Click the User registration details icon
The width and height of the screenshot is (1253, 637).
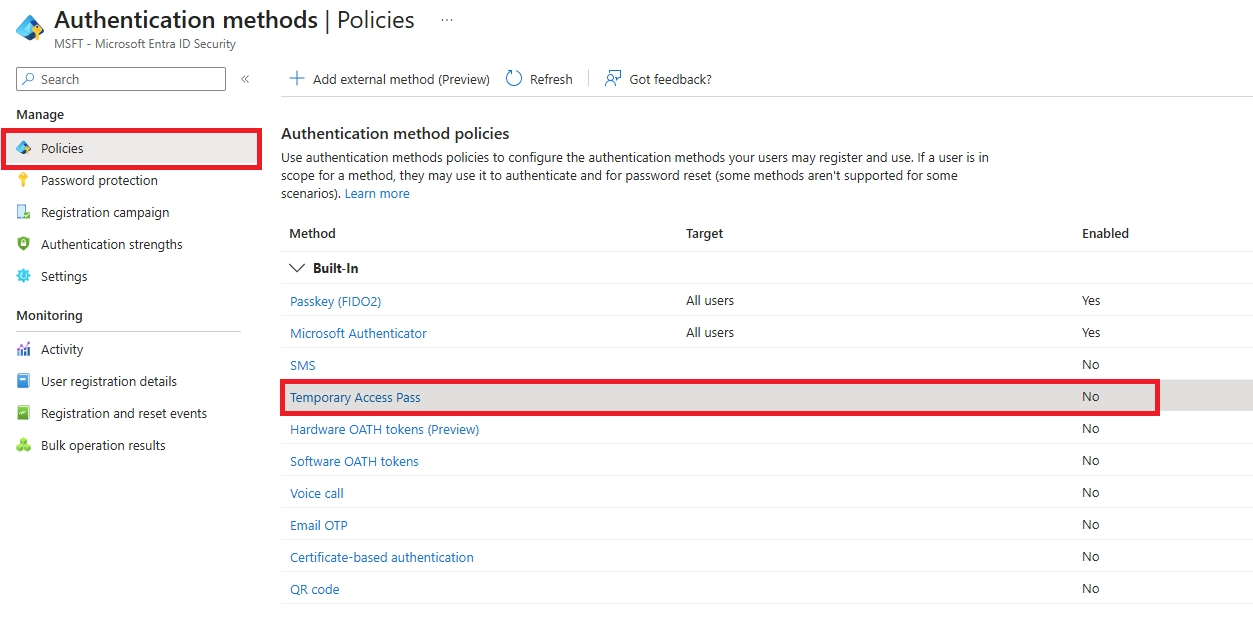point(24,381)
